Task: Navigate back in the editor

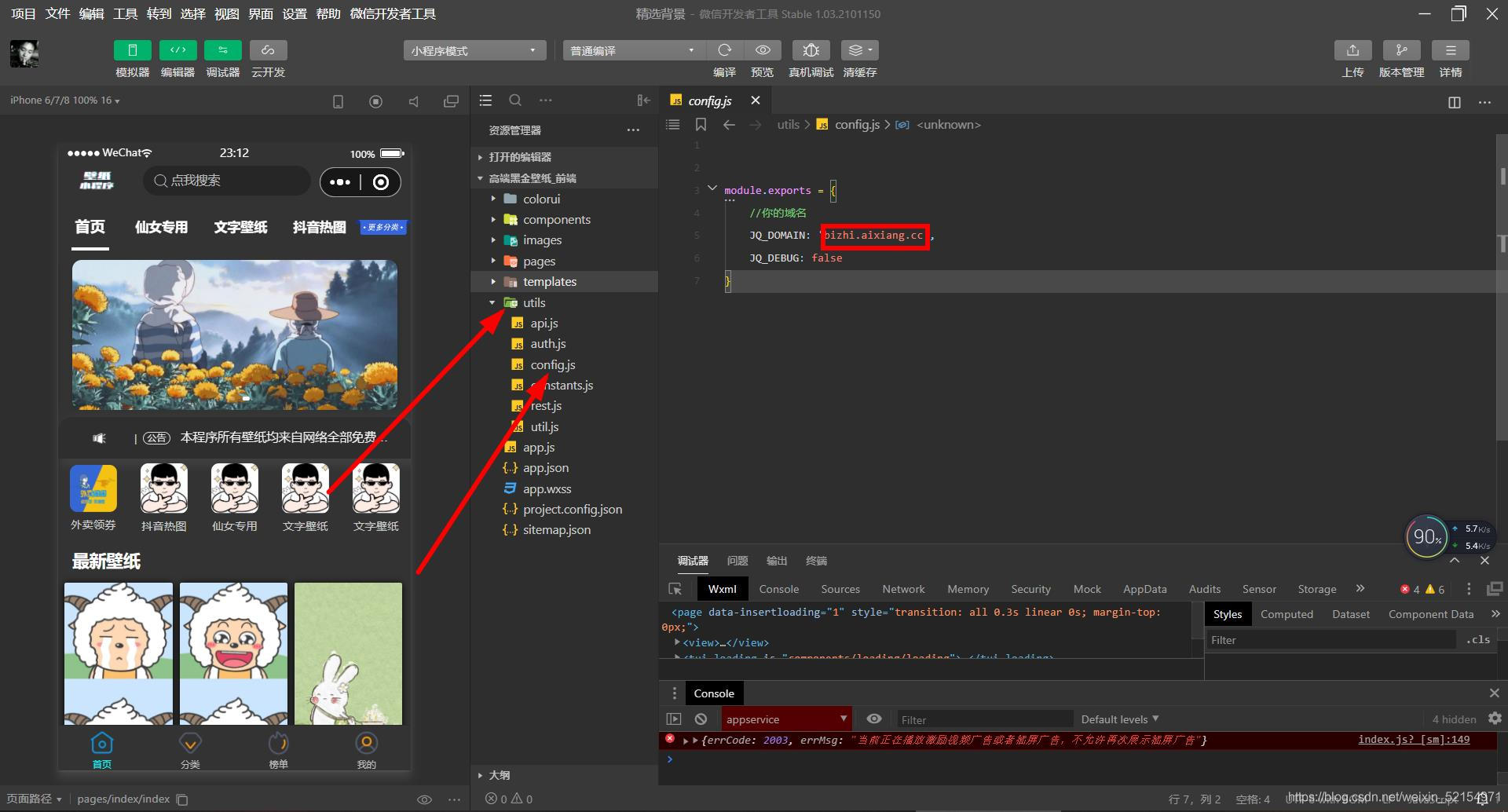Action: tap(729, 125)
